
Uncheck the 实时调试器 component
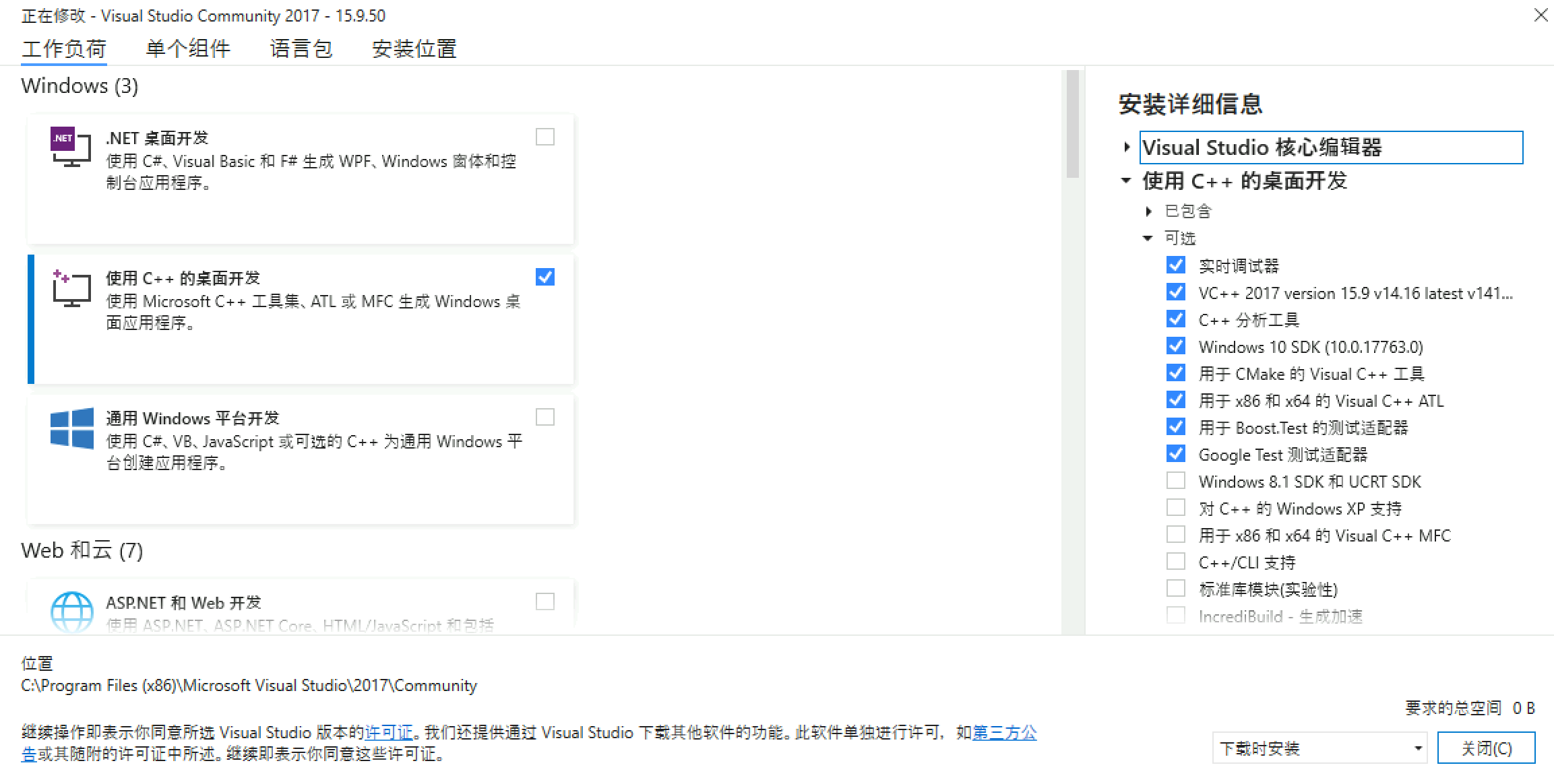coord(1175,265)
